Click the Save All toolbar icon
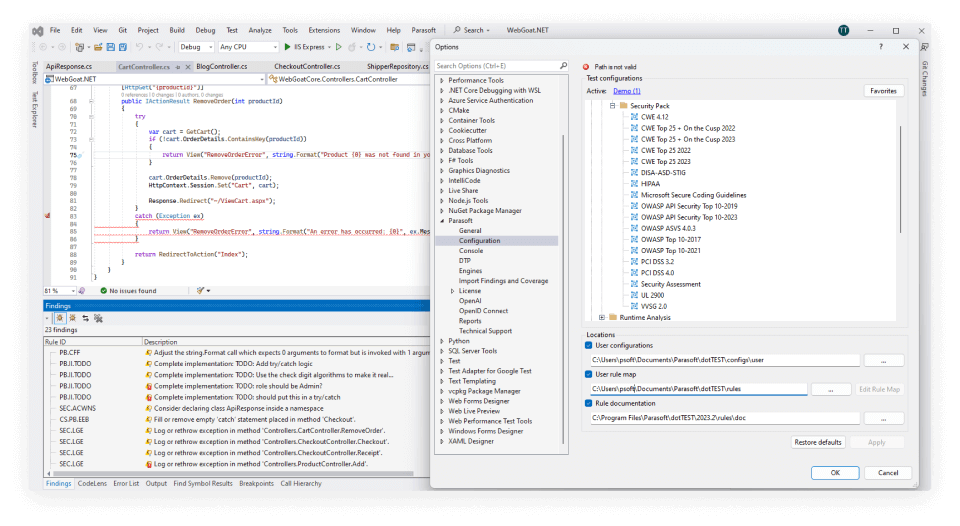 122,47
